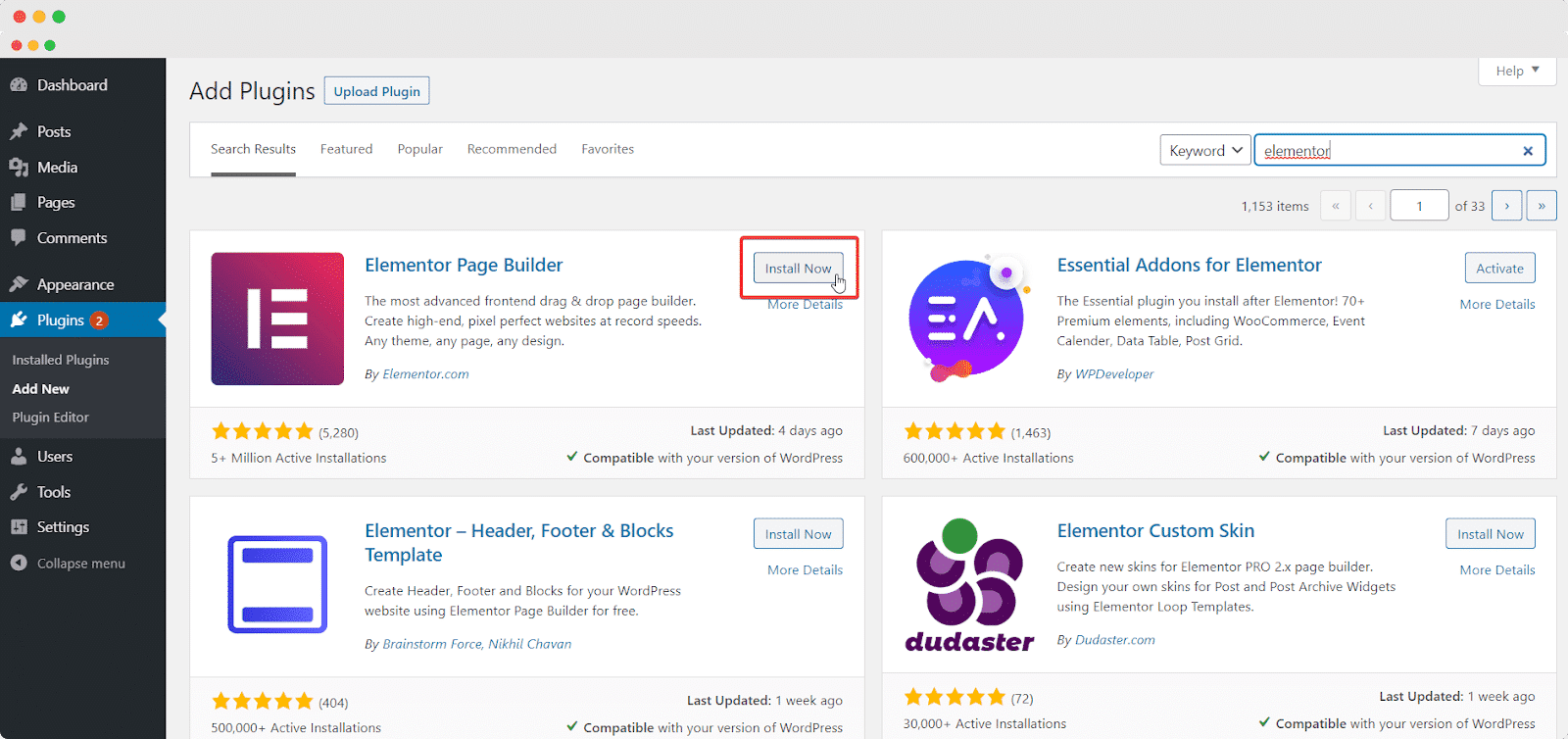Click the Collapse menu arrow icon
Viewport: 1568px width, 739px height.
click(19, 564)
